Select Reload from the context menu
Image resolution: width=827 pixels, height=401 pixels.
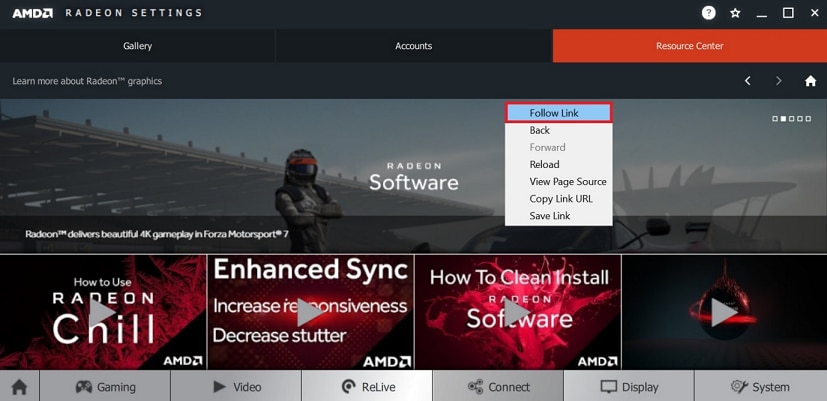[x=559, y=165]
